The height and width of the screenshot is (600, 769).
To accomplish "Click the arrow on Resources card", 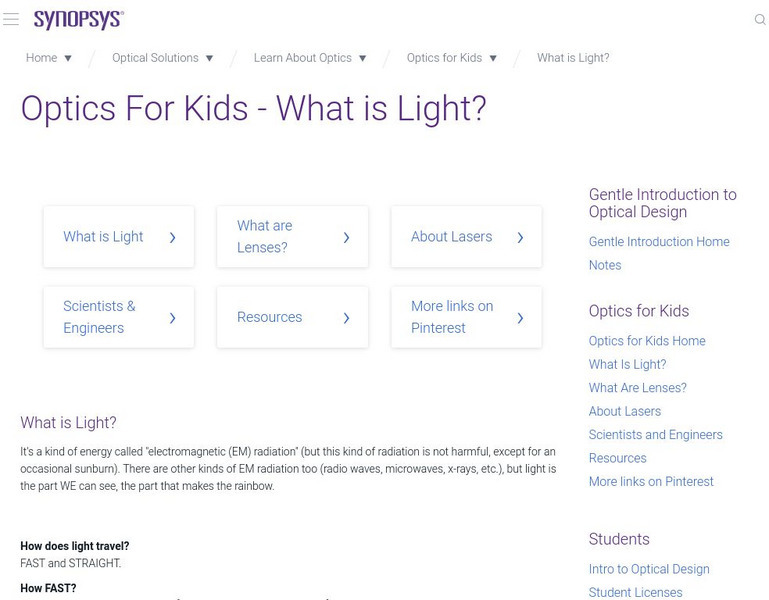I will click(x=346, y=318).
